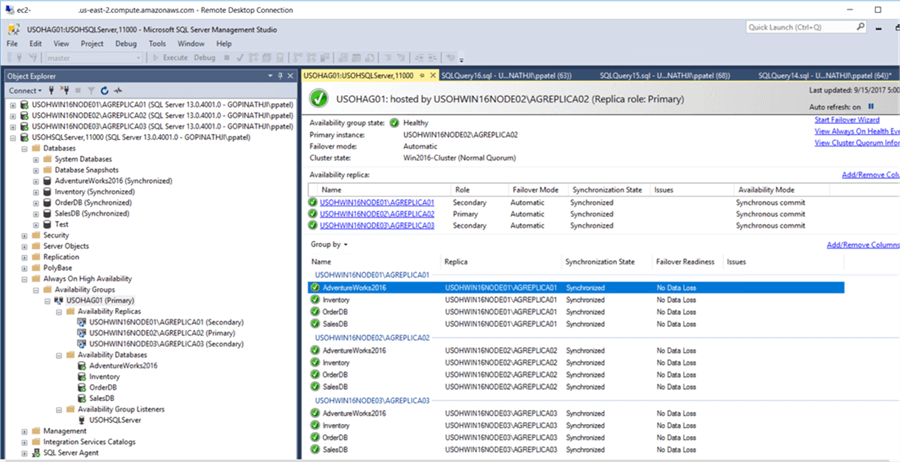This screenshot has width=900, height=462.
Task: Open the Group by dropdown
Action: pos(329,244)
